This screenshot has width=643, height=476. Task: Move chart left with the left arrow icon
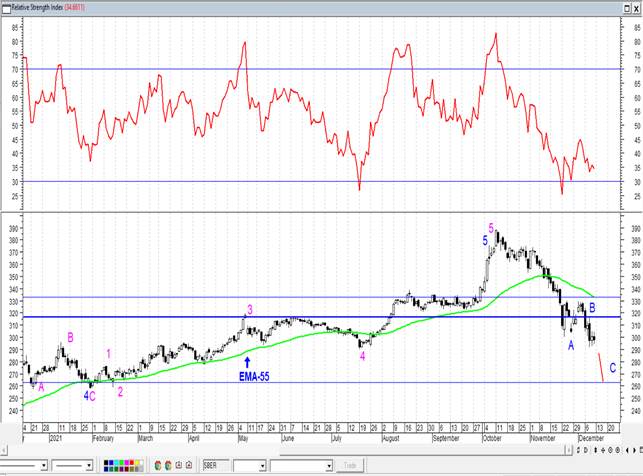point(627,450)
